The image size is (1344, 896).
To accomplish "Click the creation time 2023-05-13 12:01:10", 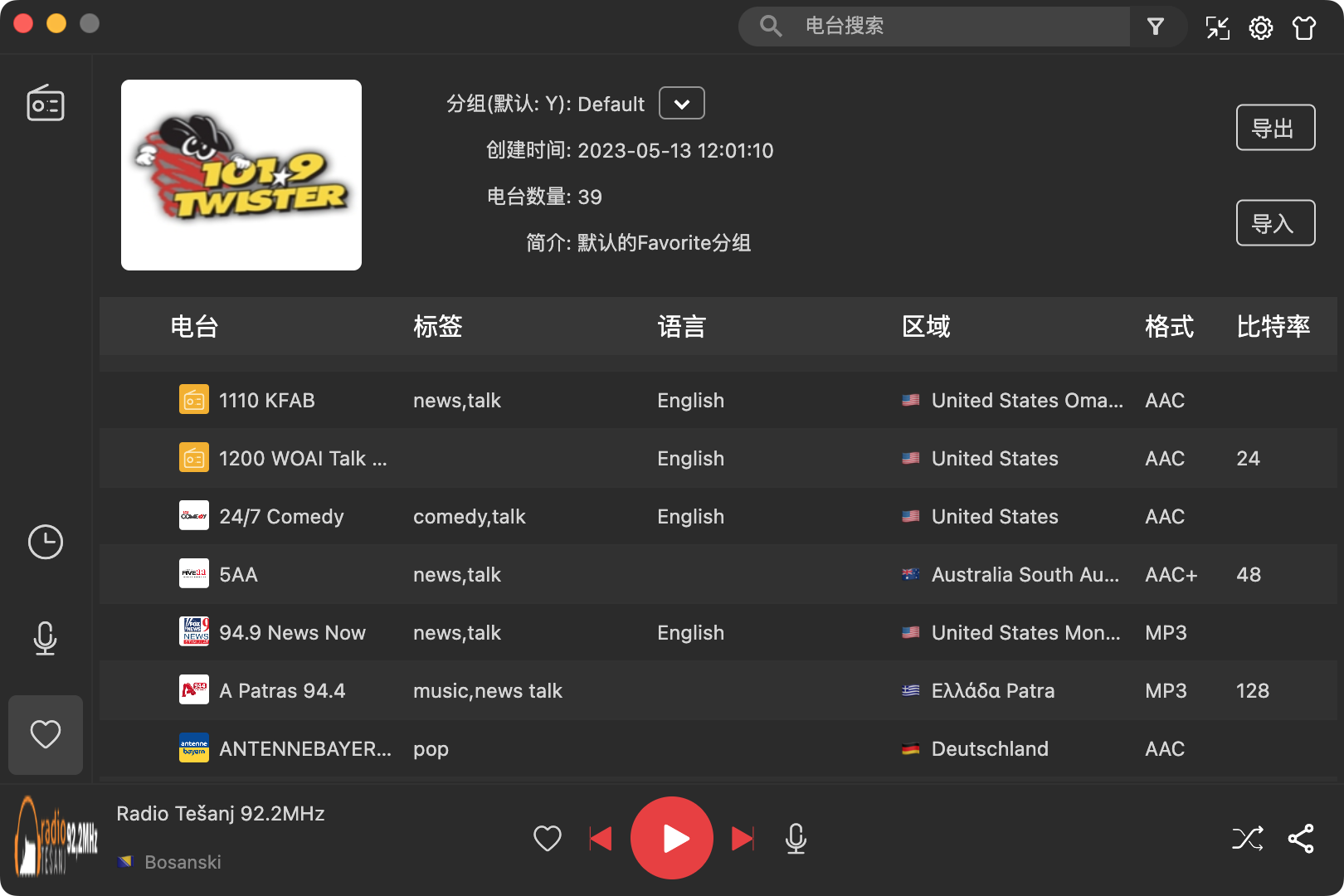I will coord(675,151).
